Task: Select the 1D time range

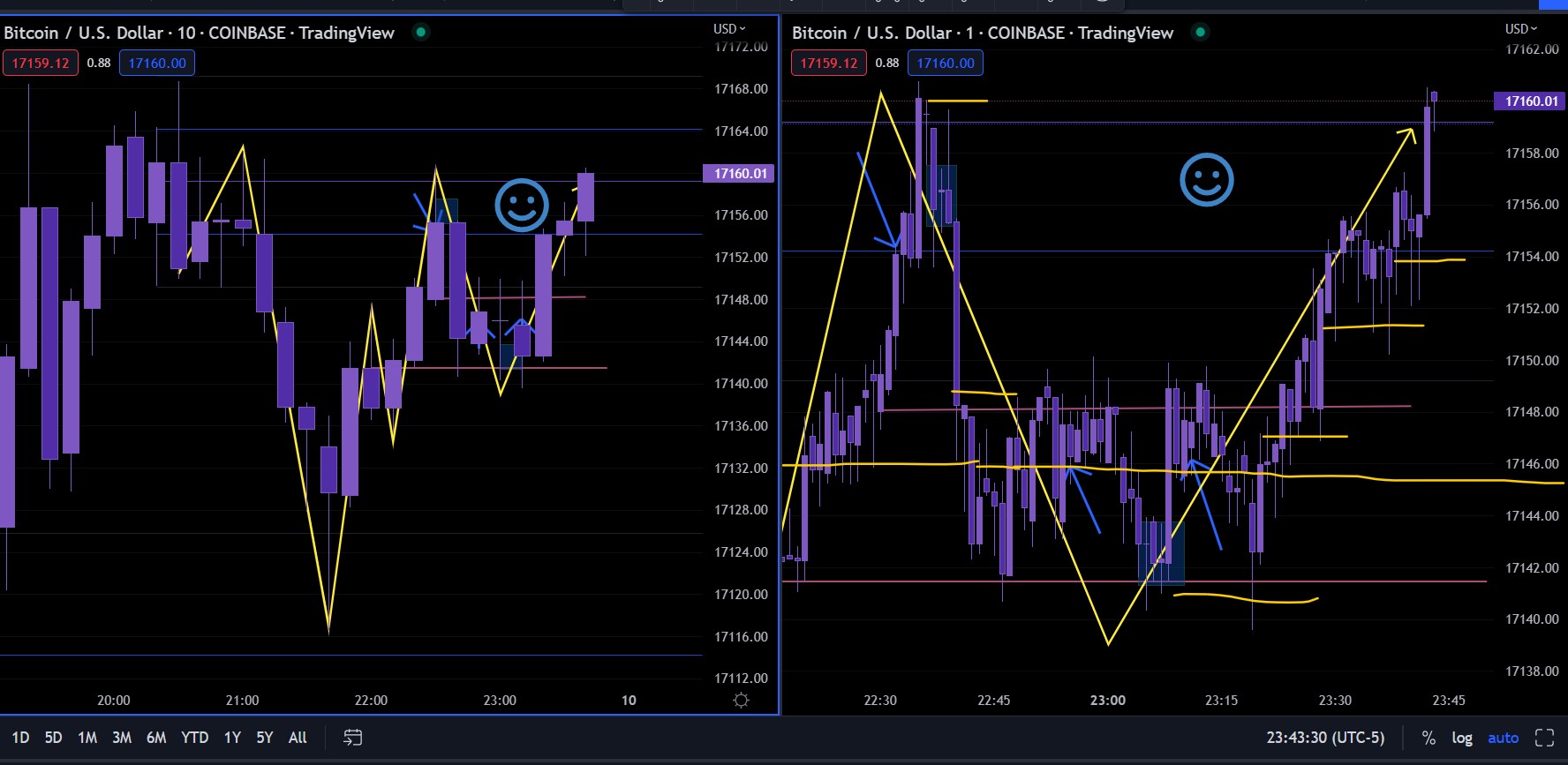Action: pos(20,738)
